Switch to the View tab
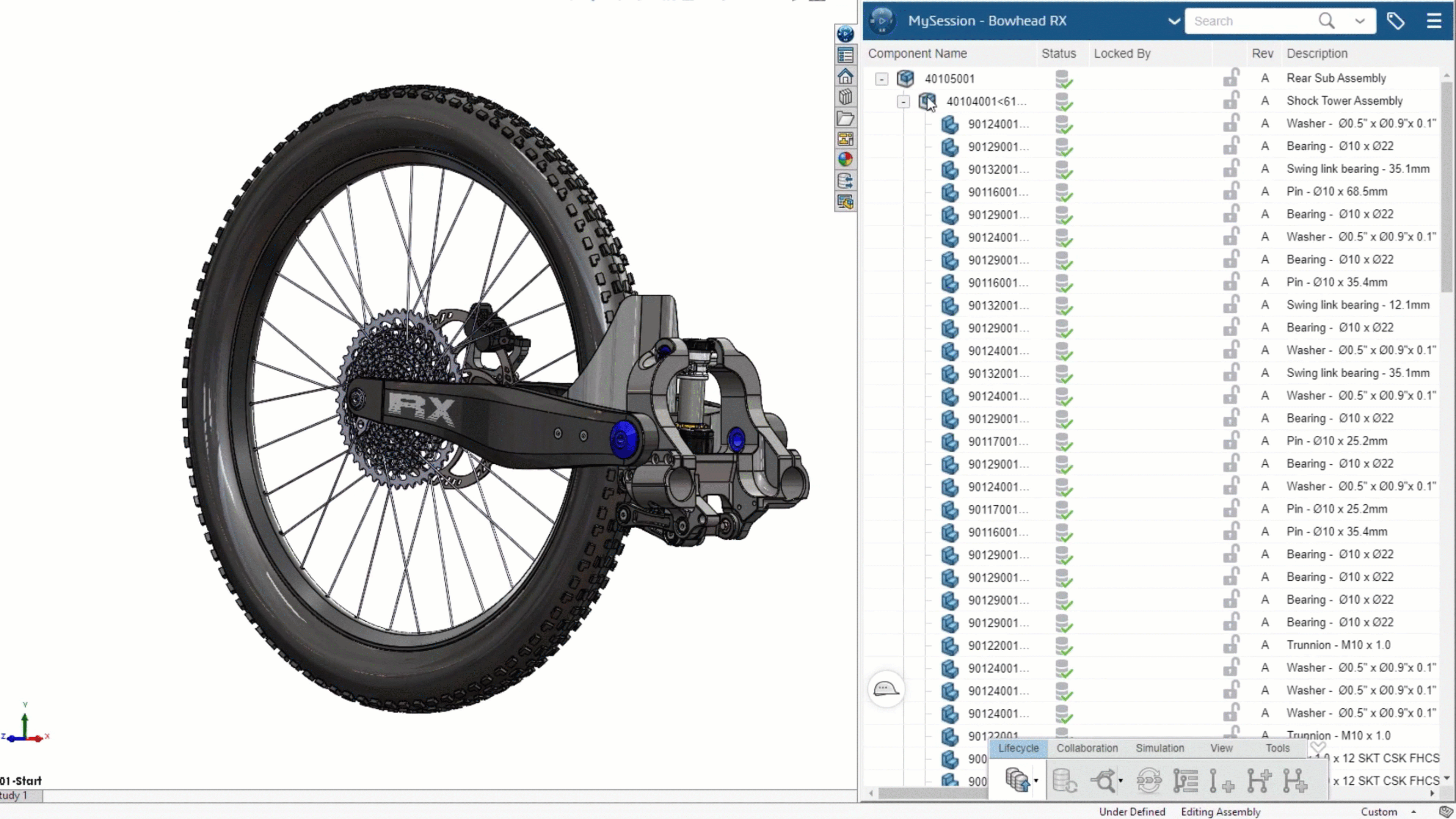Viewport: 1456px width, 819px height. [1221, 748]
